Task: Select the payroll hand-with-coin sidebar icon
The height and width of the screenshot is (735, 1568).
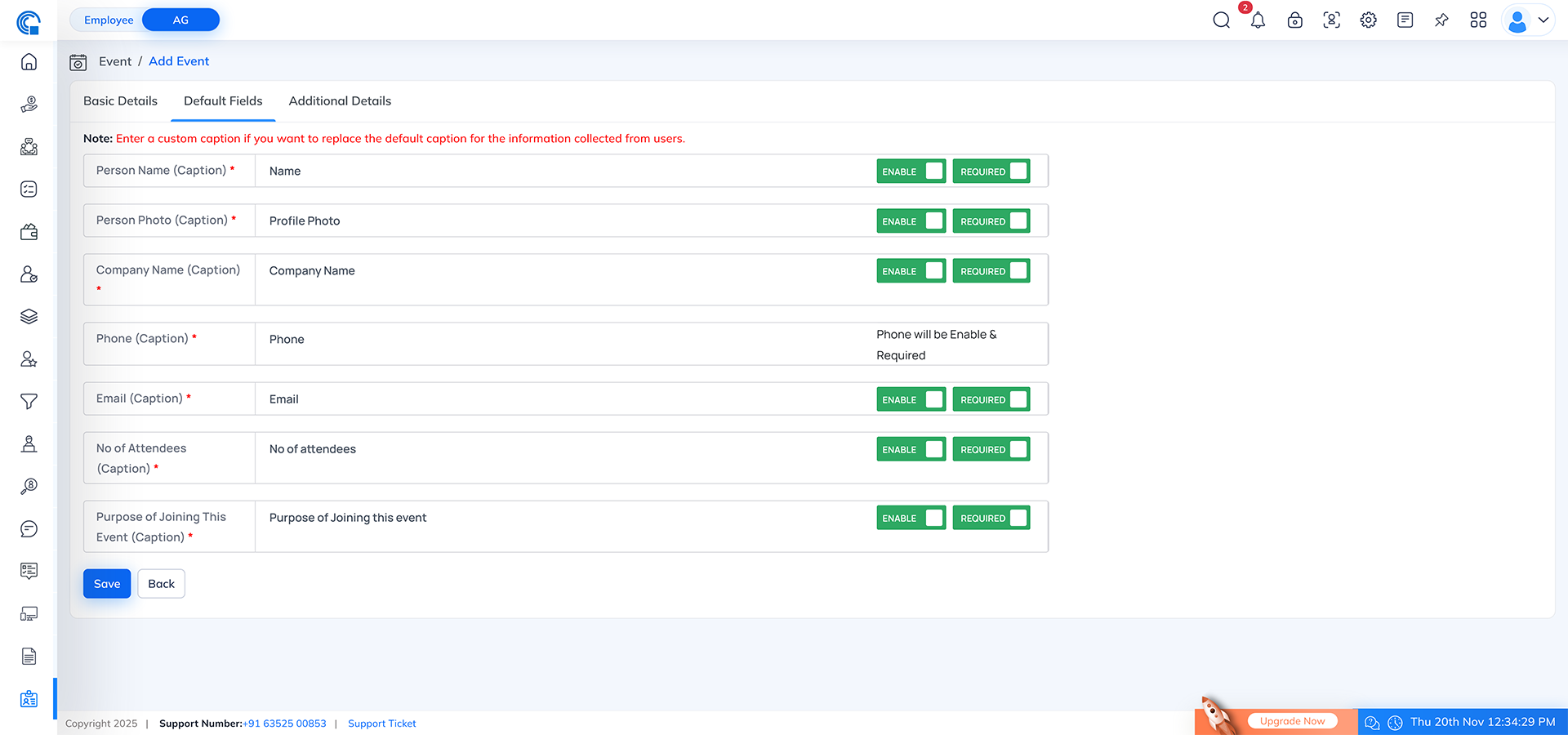Action: click(29, 104)
